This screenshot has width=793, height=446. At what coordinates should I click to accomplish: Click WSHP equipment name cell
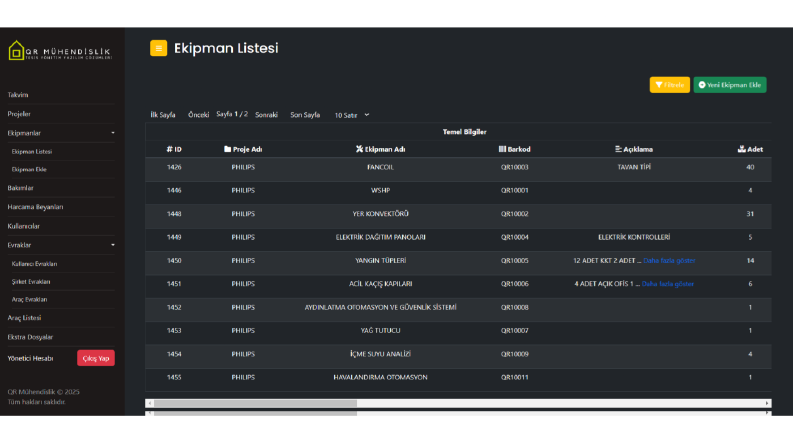tap(380, 190)
